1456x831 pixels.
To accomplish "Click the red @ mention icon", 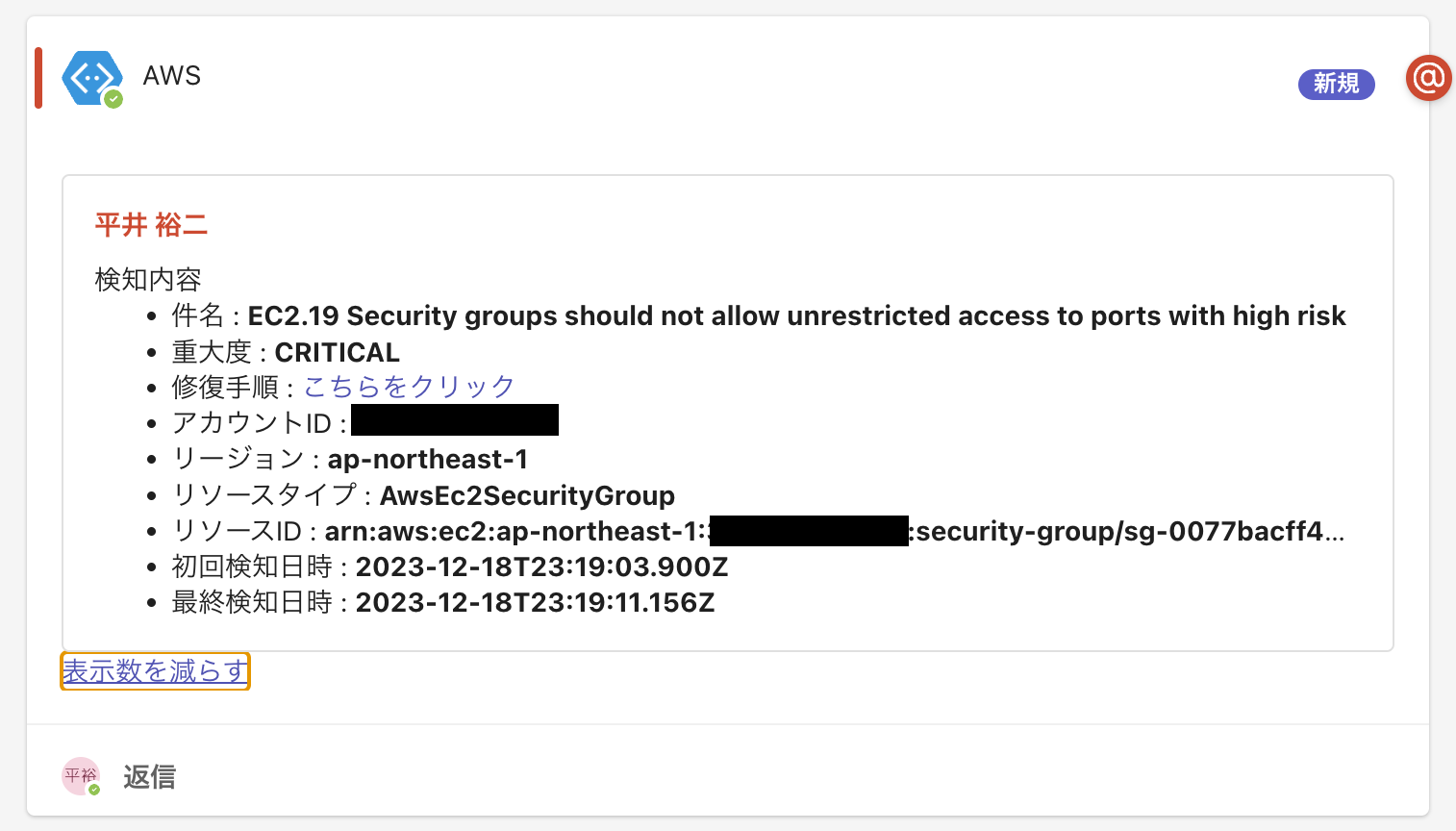I will [x=1428, y=77].
